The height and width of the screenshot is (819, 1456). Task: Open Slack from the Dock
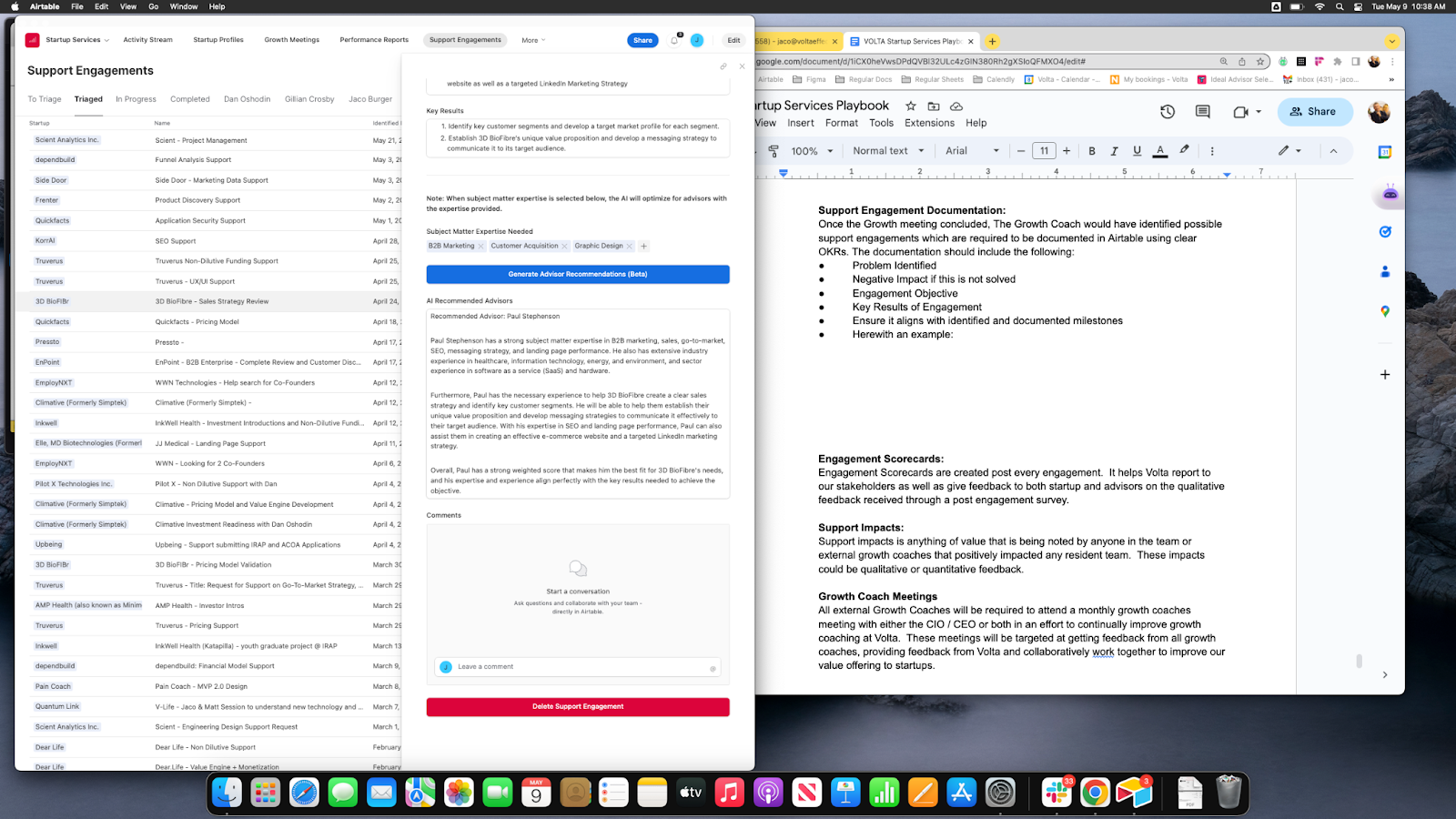click(1057, 793)
